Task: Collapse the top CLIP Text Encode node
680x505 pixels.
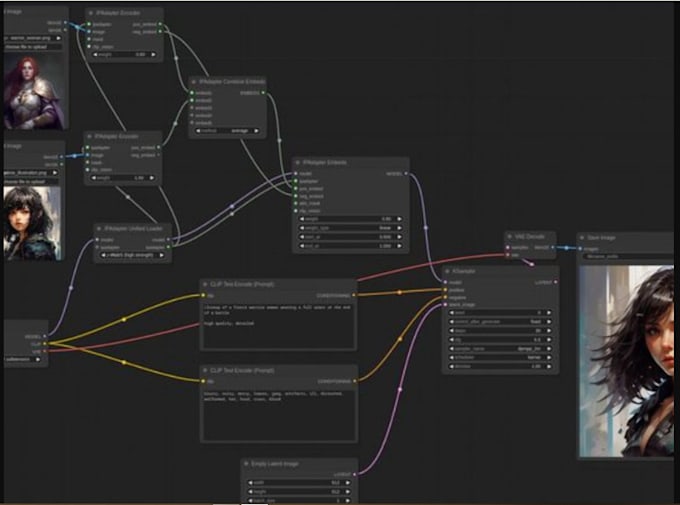Action: 205,284
